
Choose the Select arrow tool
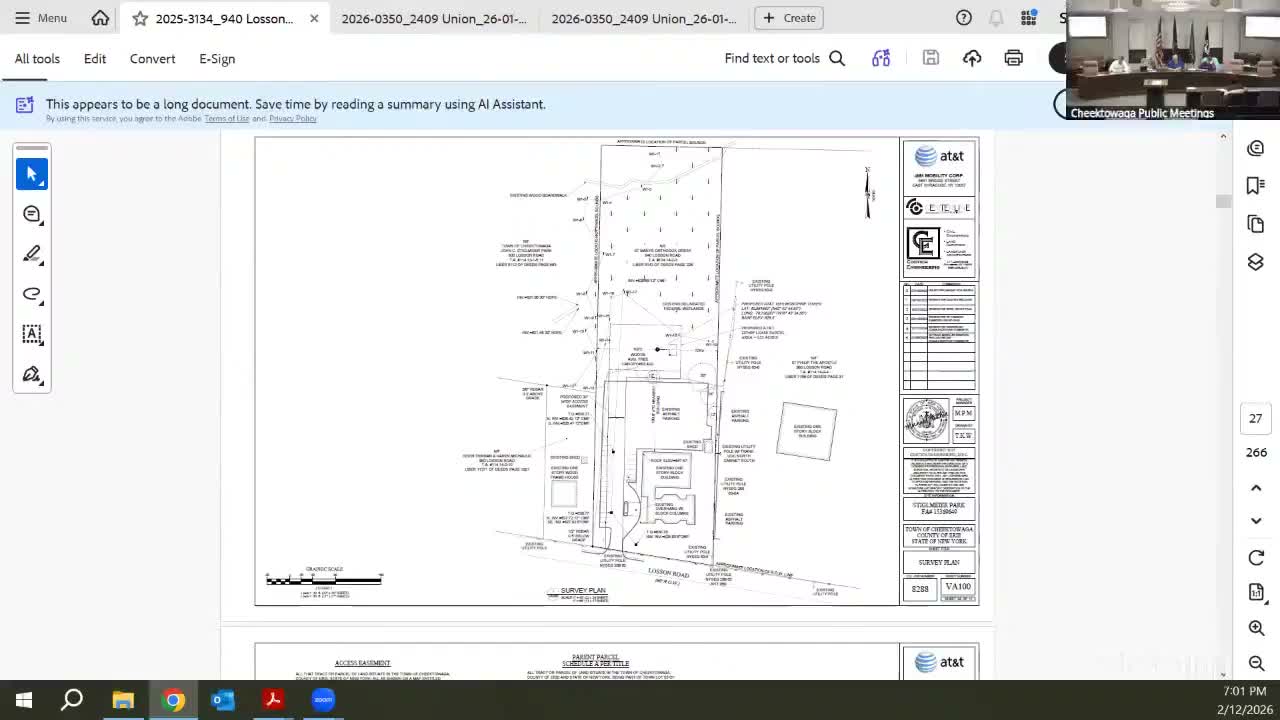[x=32, y=174]
